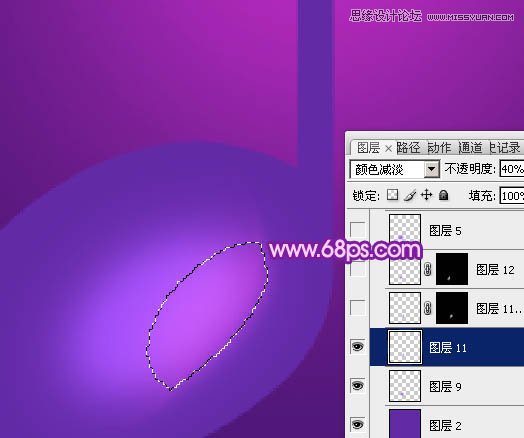The width and height of the screenshot is (524, 438).
Task: Click the mask link icon on 图层 12
Action: 428,269
